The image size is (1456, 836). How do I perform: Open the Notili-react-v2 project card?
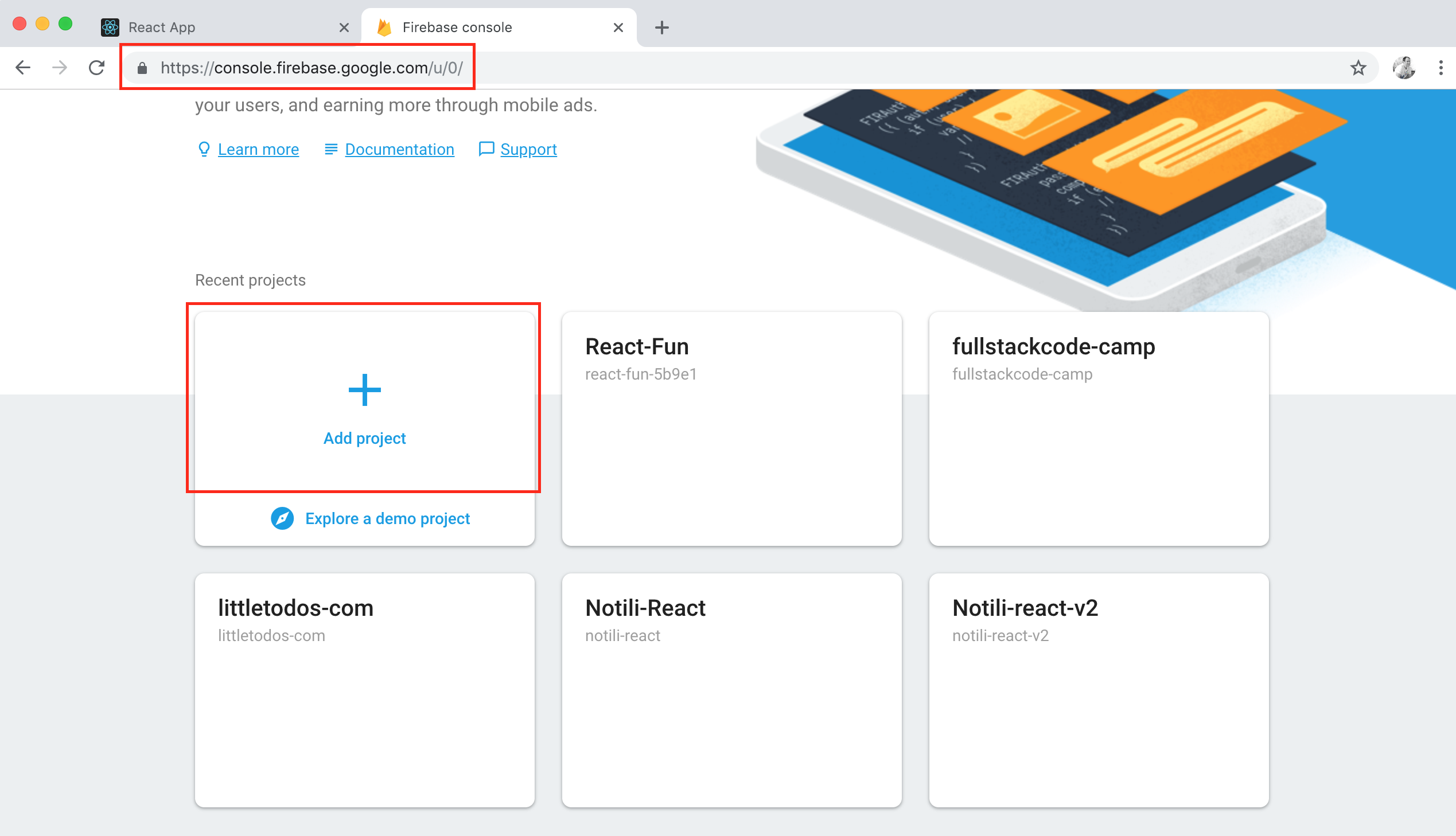coord(1099,690)
